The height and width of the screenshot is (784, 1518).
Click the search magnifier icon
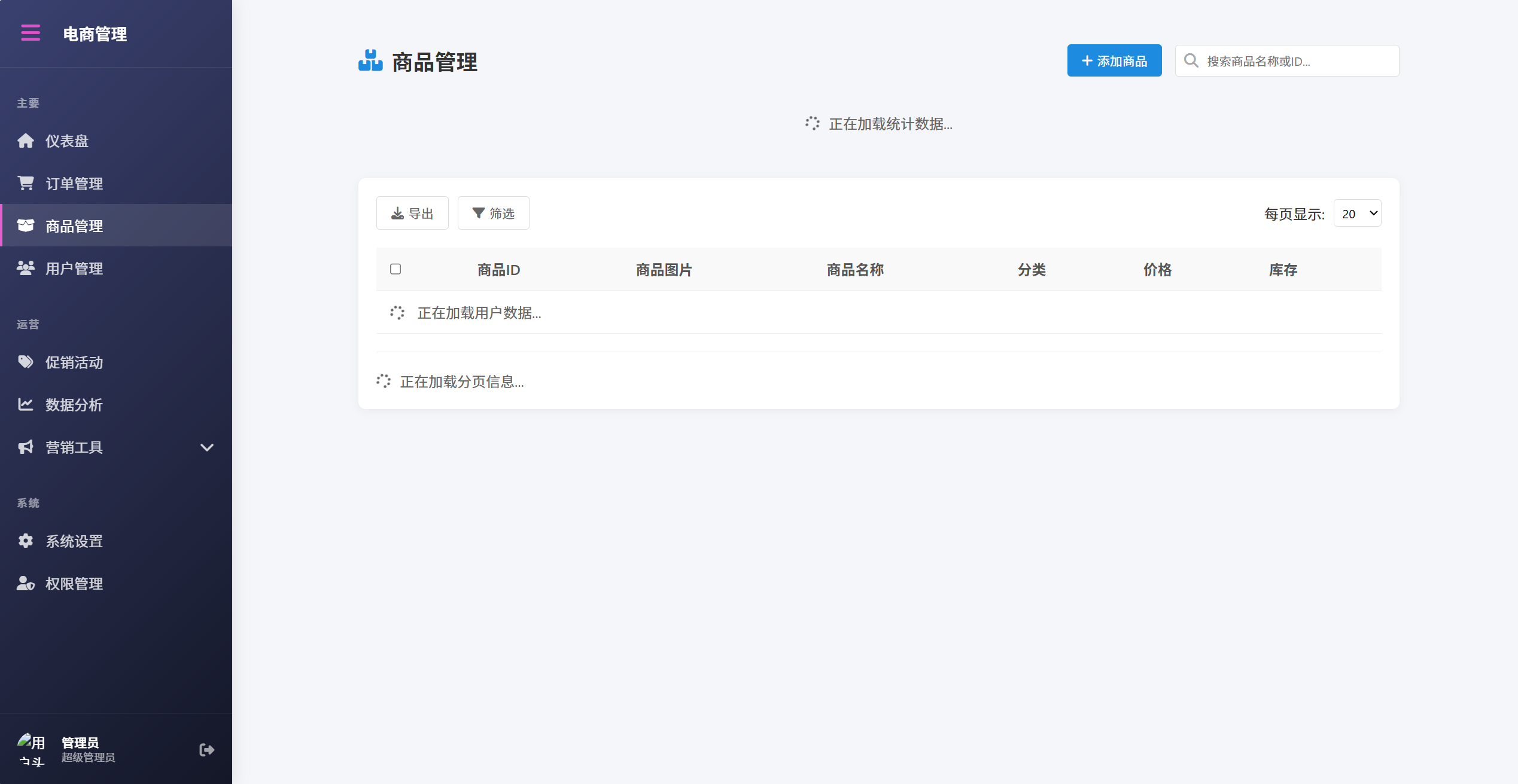(1191, 61)
